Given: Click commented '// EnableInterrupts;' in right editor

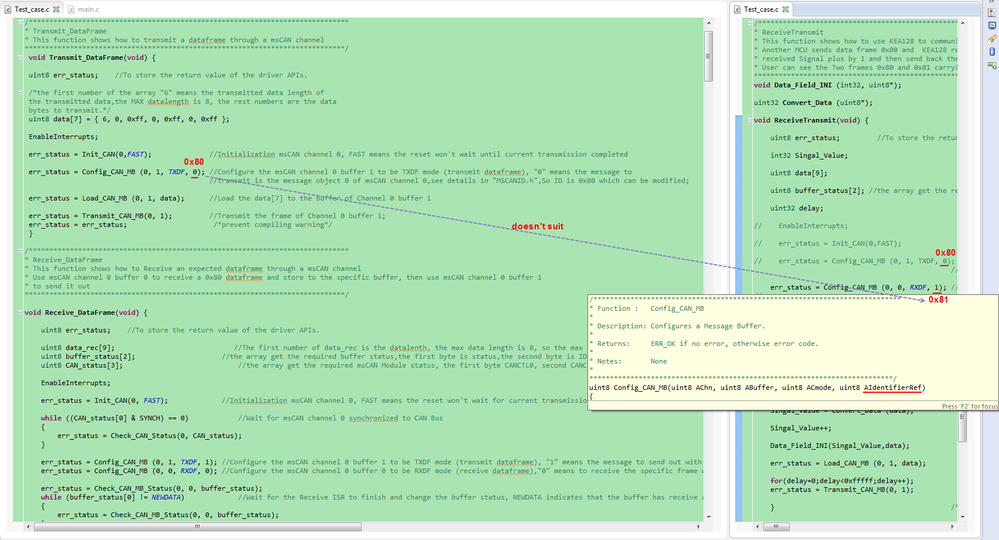Looking at the screenshot, I should (801, 226).
